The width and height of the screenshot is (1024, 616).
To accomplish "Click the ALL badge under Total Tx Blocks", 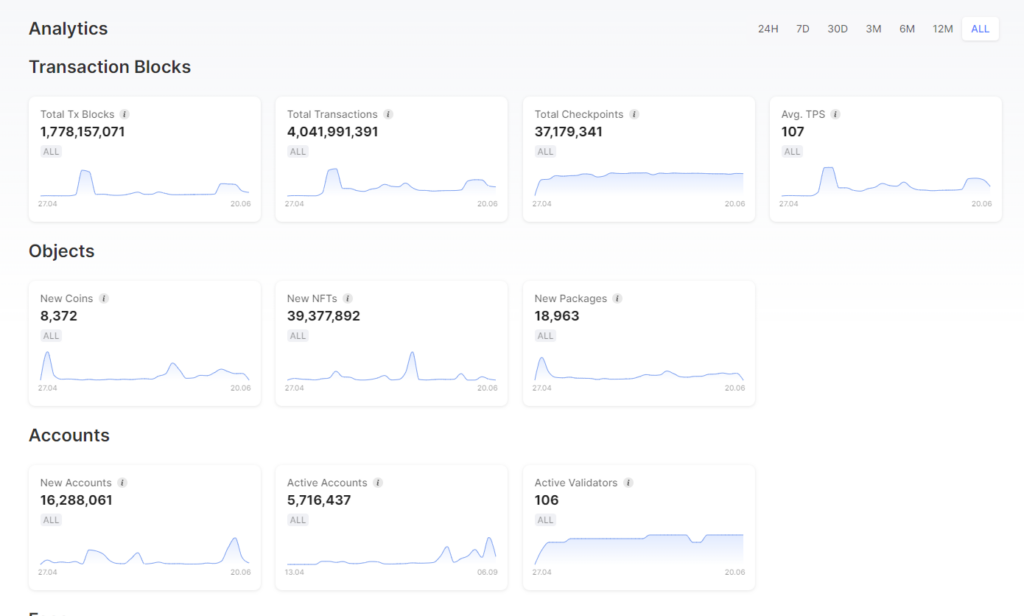I will tap(51, 152).
